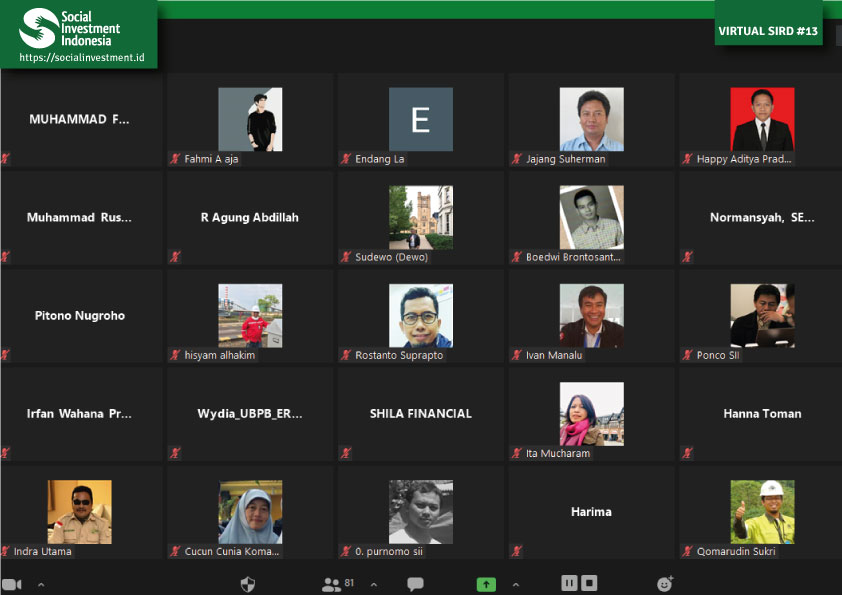This screenshot has height=595, width=842.
Task: Open the Security shield icon
Action: point(249,584)
